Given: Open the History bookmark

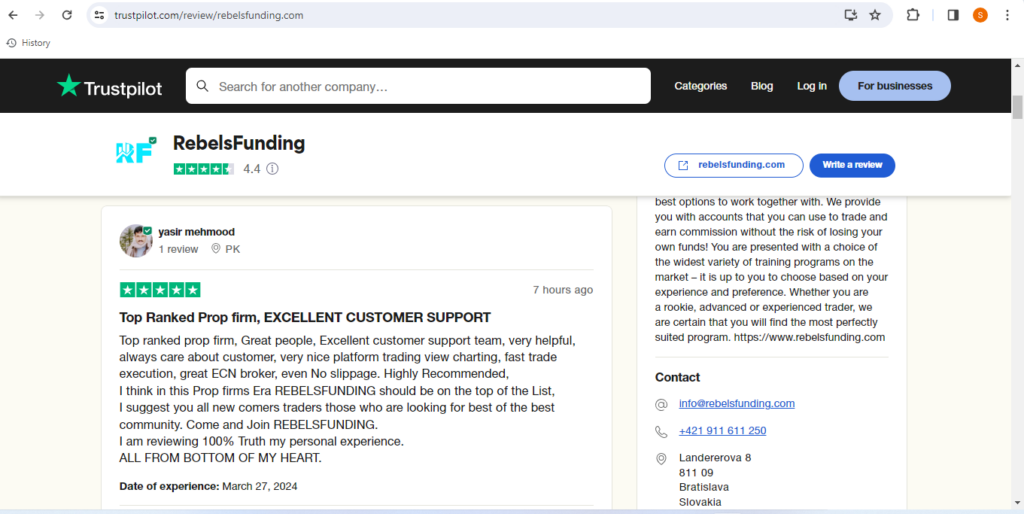Looking at the screenshot, I should [x=28, y=42].
